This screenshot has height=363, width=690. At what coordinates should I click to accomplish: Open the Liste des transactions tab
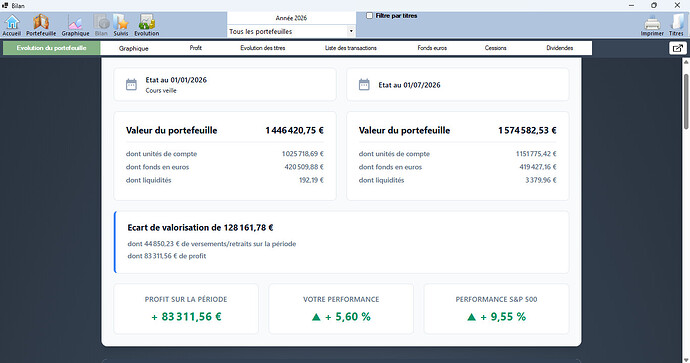click(x=351, y=48)
